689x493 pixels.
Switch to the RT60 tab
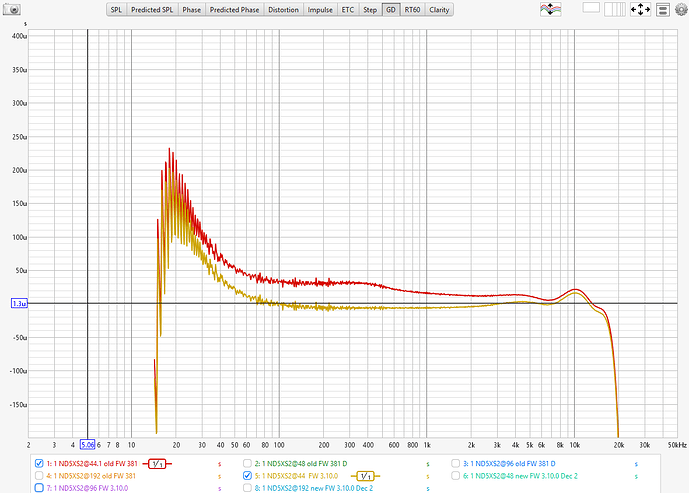tap(412, 9)
